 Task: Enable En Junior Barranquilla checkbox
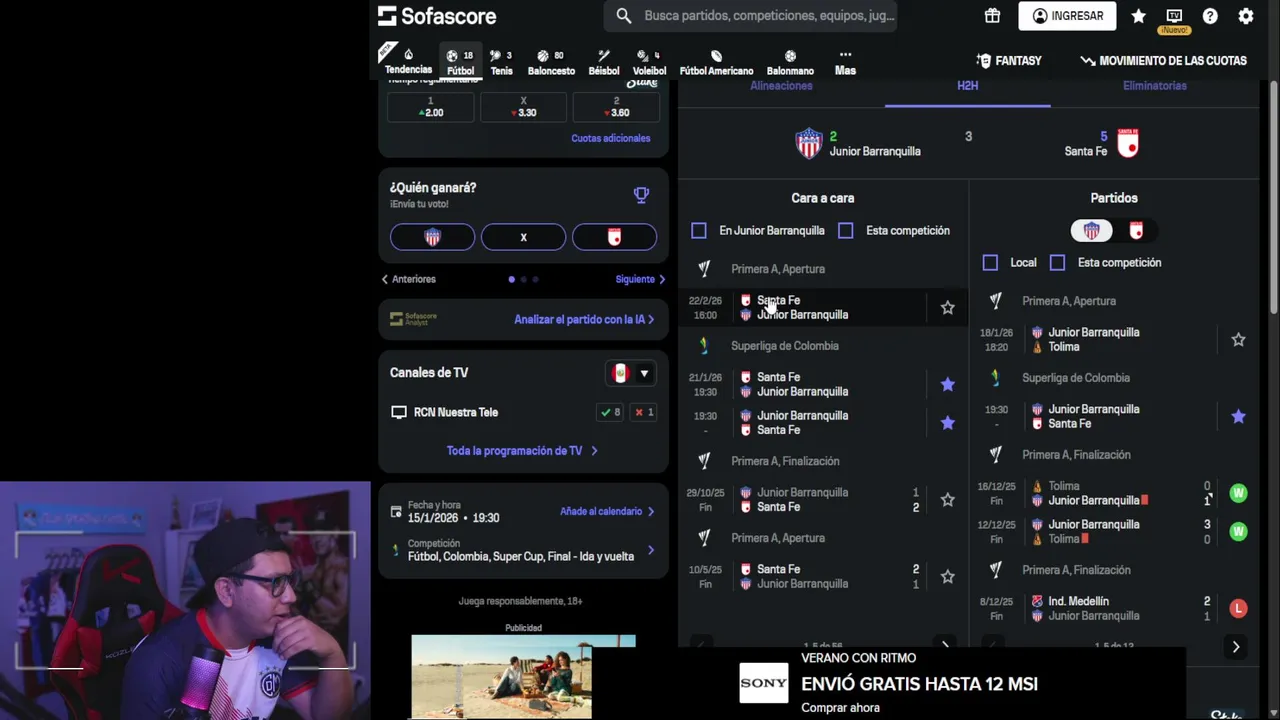pyautogui.click(x=699, y=231)
